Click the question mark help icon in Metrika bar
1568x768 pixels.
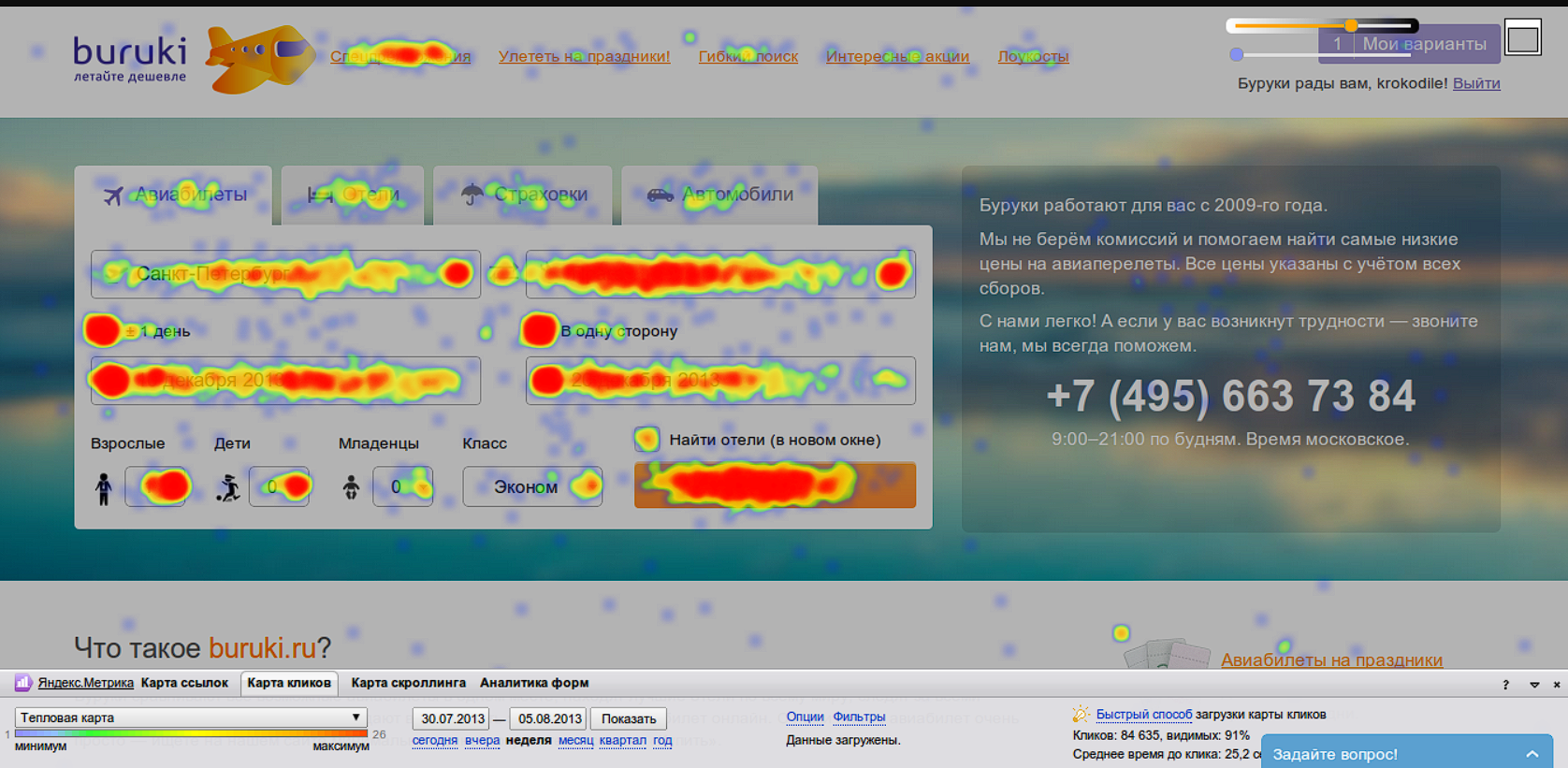point(1505,685)
